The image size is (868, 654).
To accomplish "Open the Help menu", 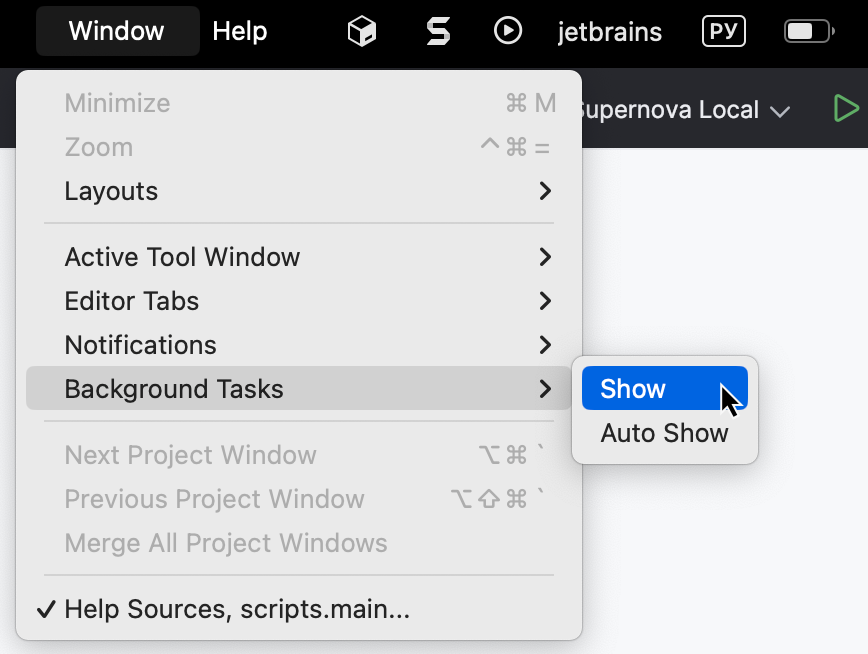I will coord(239,31).
